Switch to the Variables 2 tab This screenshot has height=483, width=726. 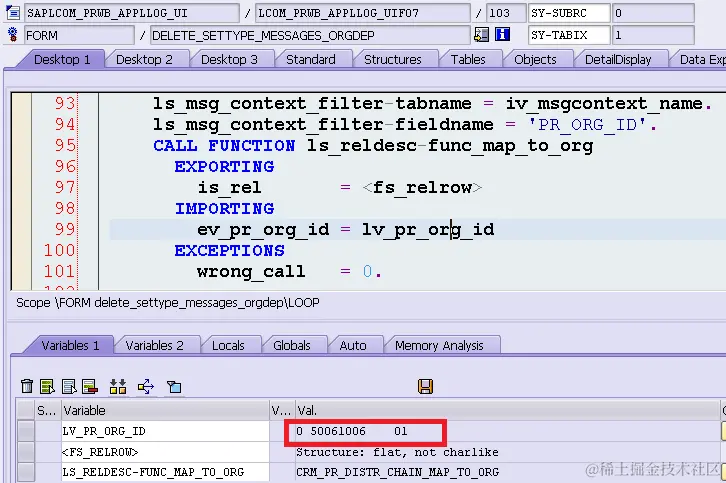click(x=155, y=345)
